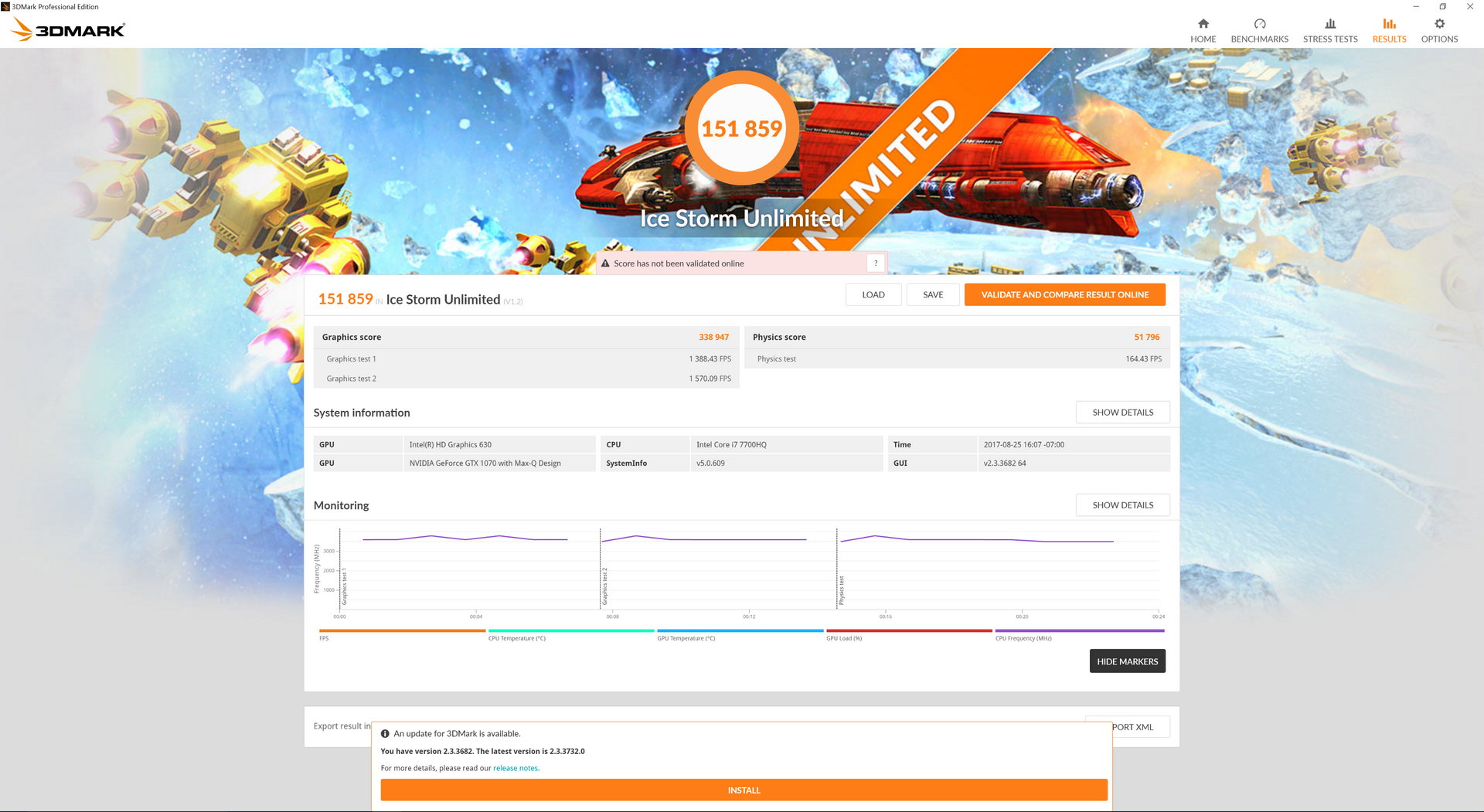The width and height of the screenshot is (1484, 812).
Task: Select the Graphics test 2 row
Action: pos(526,379)
